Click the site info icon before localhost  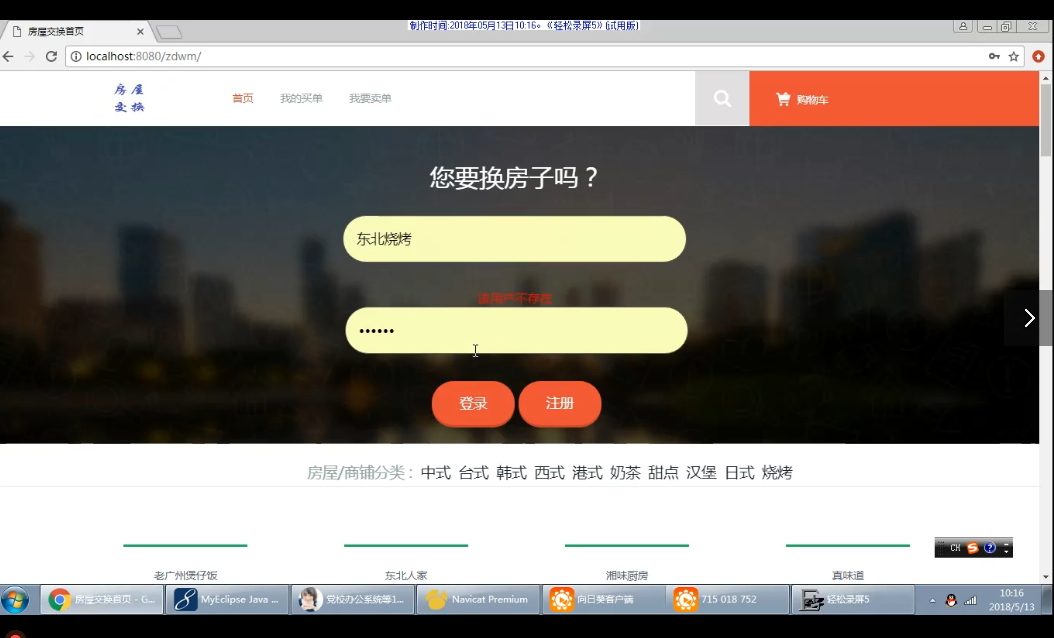76,56
